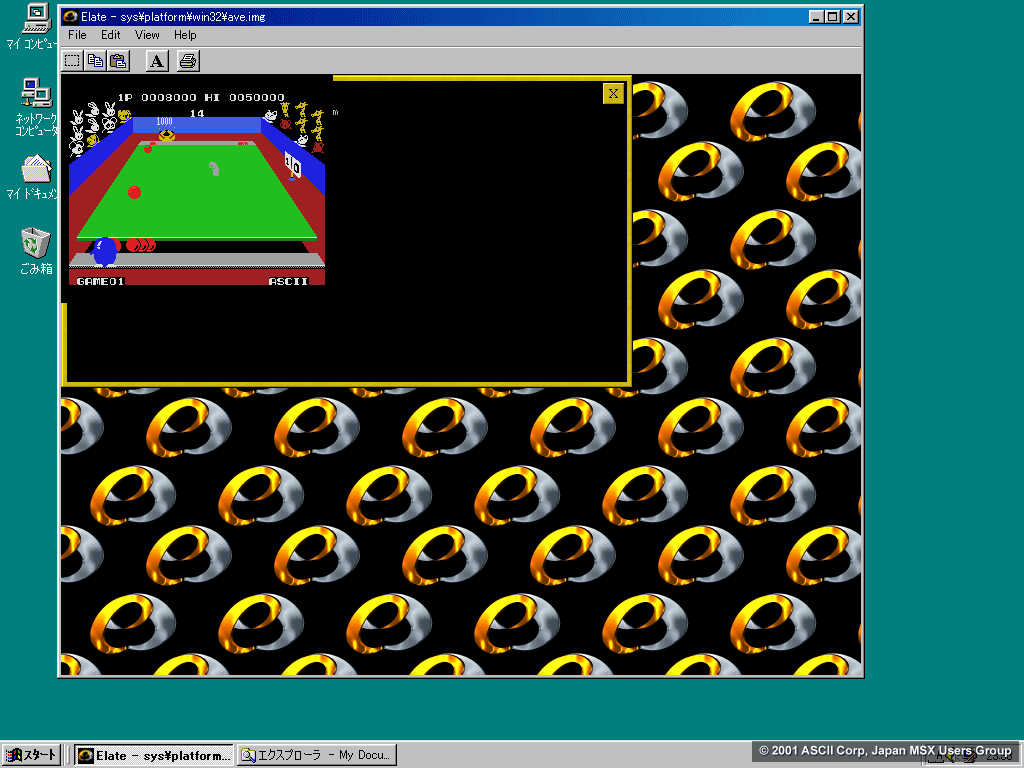
Task: Click the selection rectangle toolbar icon
Action: tap(72, 61)
